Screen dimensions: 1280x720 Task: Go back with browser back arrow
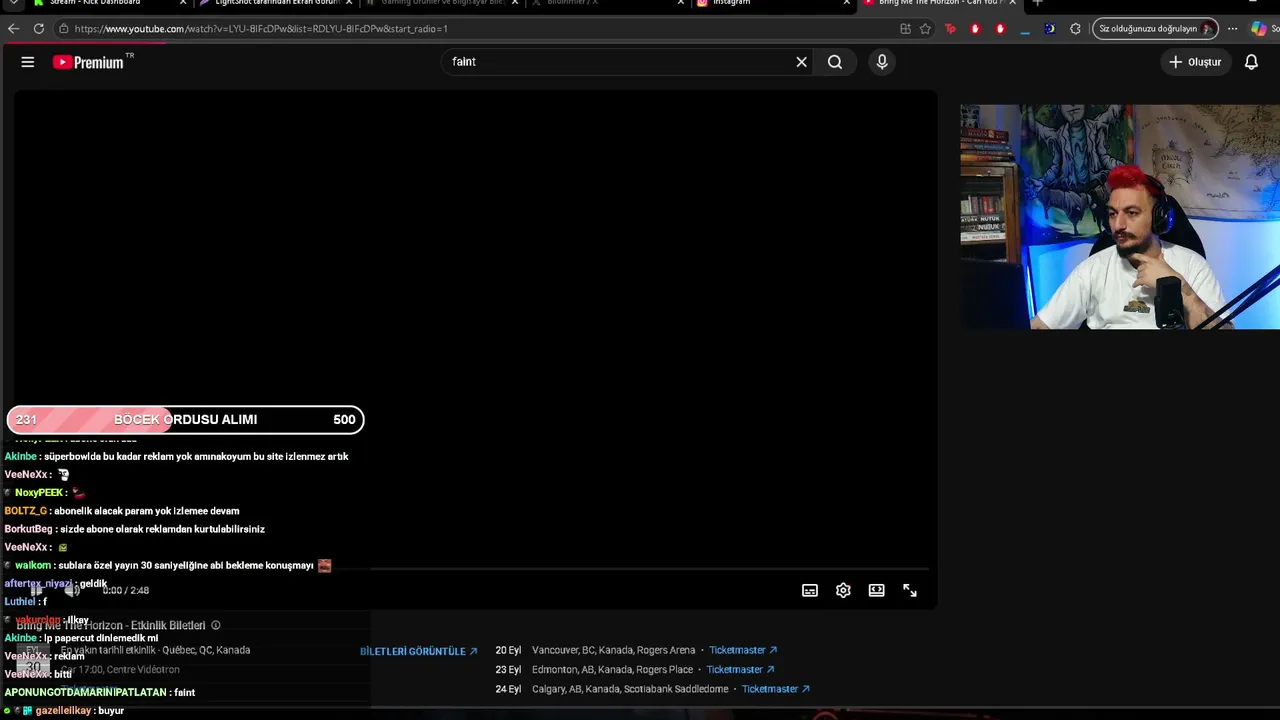coord(13,29)
